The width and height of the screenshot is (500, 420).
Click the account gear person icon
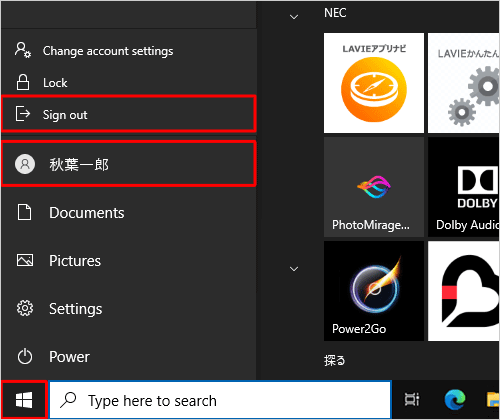[23, 50]
